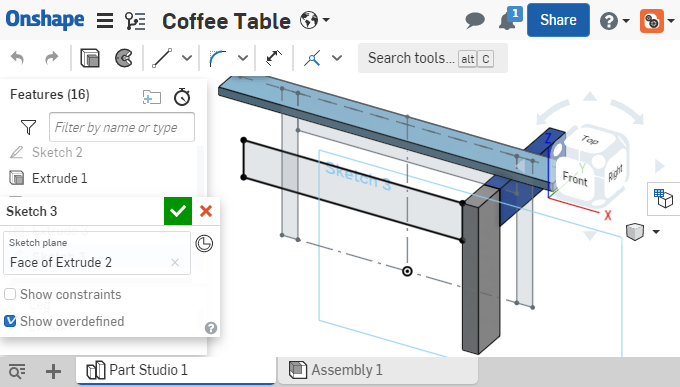
Task: Click the Share button
Action: 558,20
